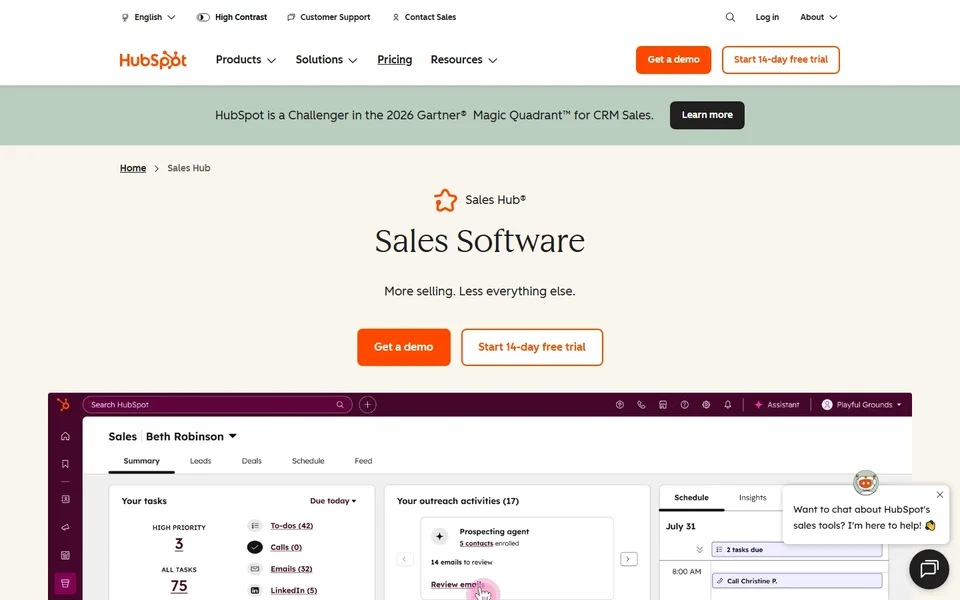Click hero Get a demo button
The height and width of the screenshot is (600, 960).
click(403, 347)
